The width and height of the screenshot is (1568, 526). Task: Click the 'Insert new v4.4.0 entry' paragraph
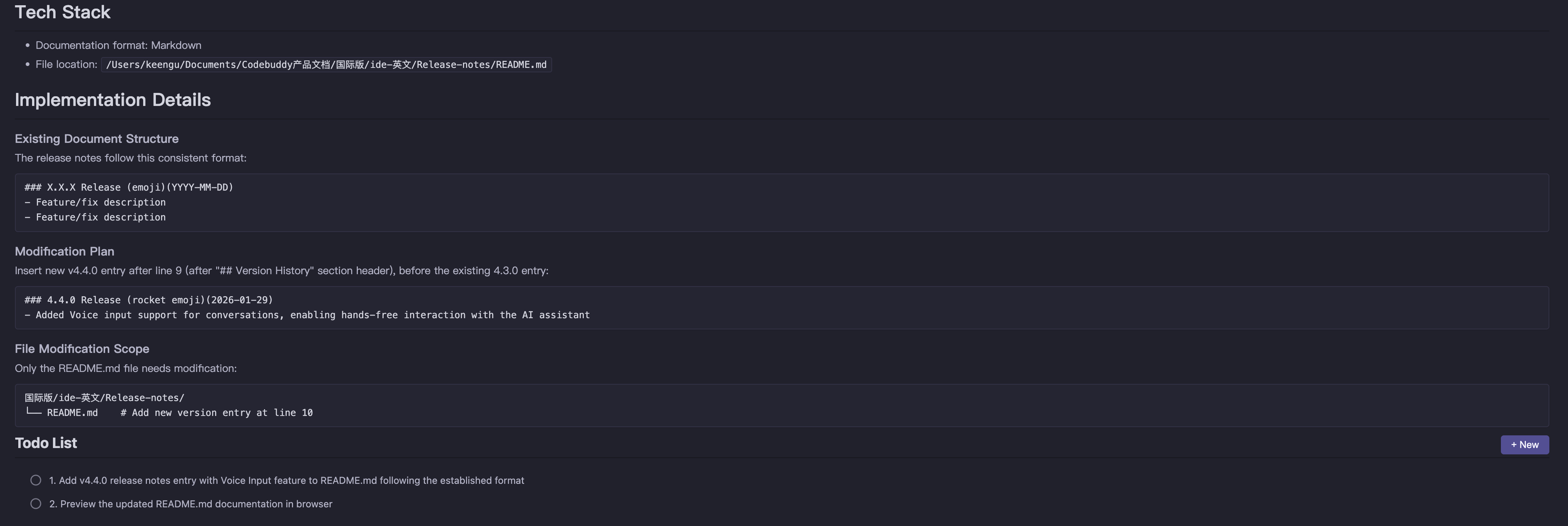pos(281,271)
